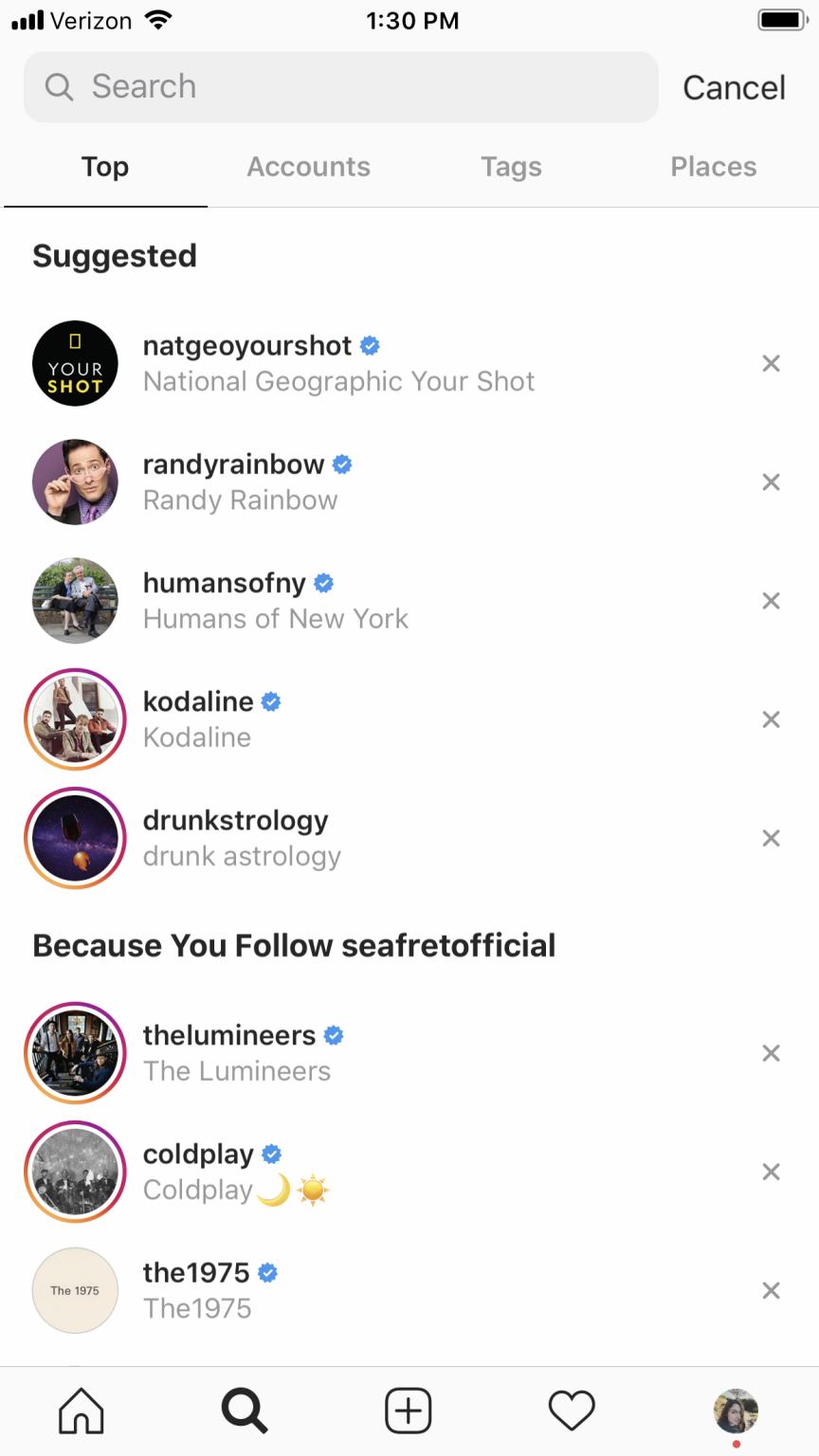
Task: Dismiss the randyrainbow suggestion
Action: click(771, 482)
